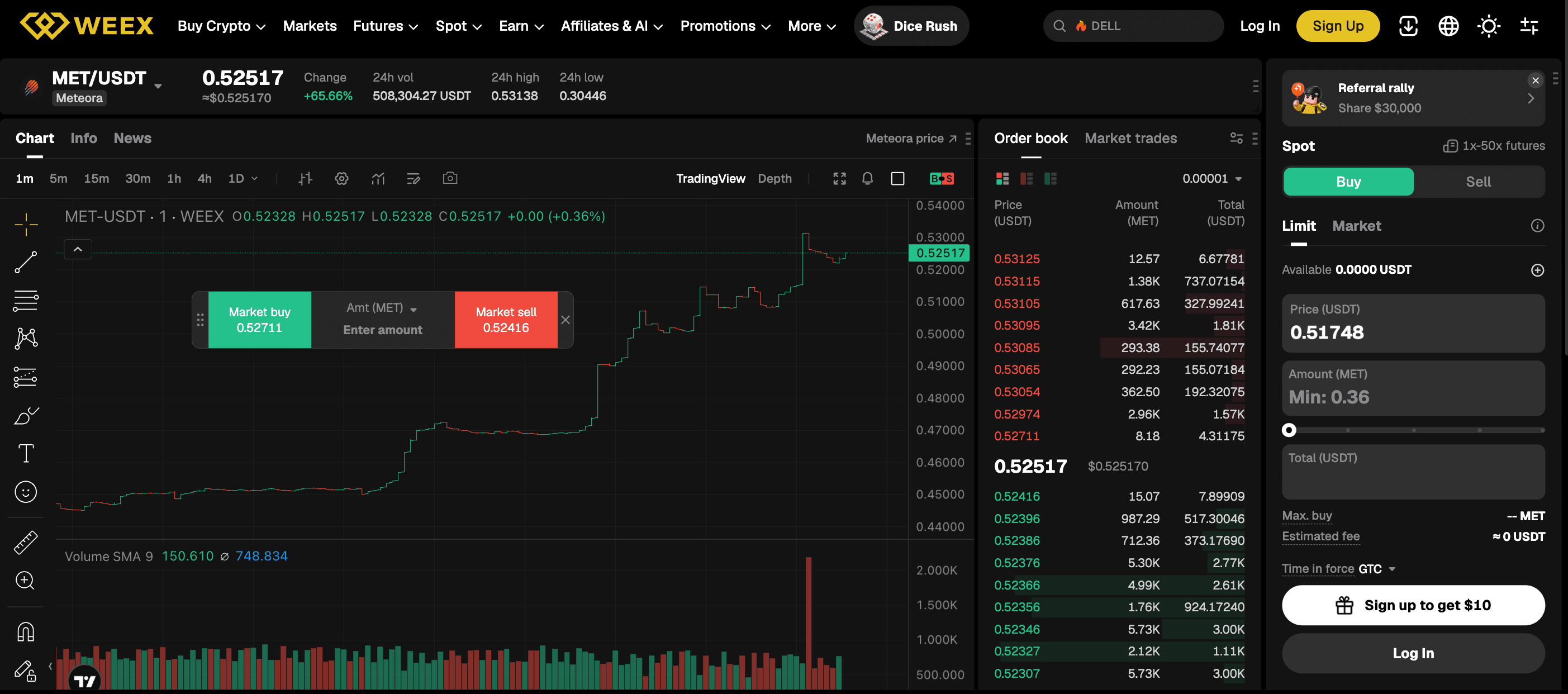Viewport: 1568px width, 694px height.
Task: Toggle the B/S trade markers button
Action: coord(942,178)
